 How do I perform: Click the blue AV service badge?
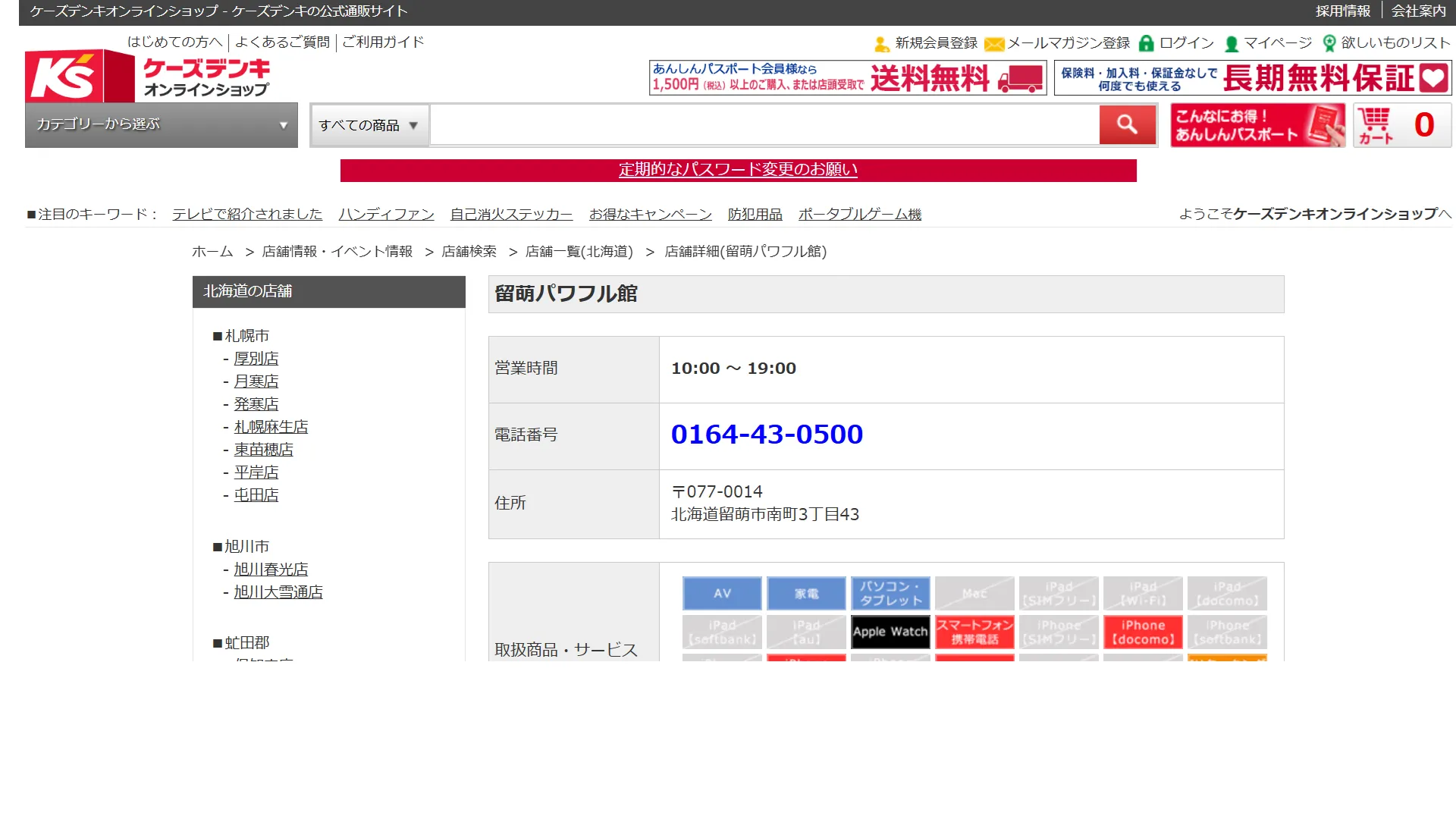pos(722,594)
